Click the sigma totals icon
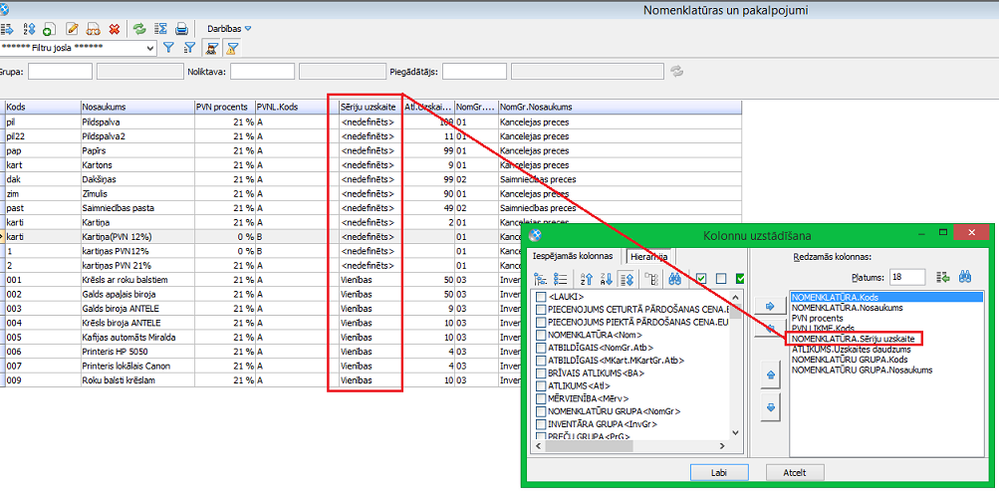Image resolution: width=999 pixels, height=495 pixels. click(x=161, y=29)
